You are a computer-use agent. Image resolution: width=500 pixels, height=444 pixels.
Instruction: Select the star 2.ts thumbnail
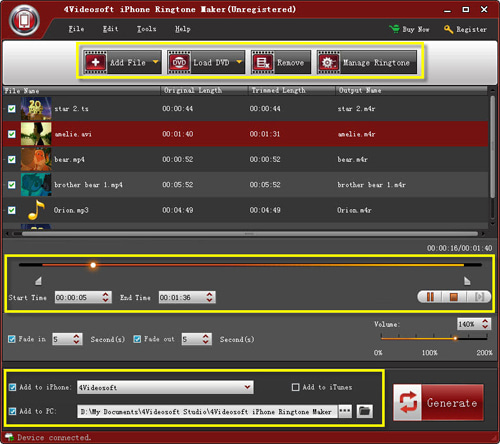[36, 109]
